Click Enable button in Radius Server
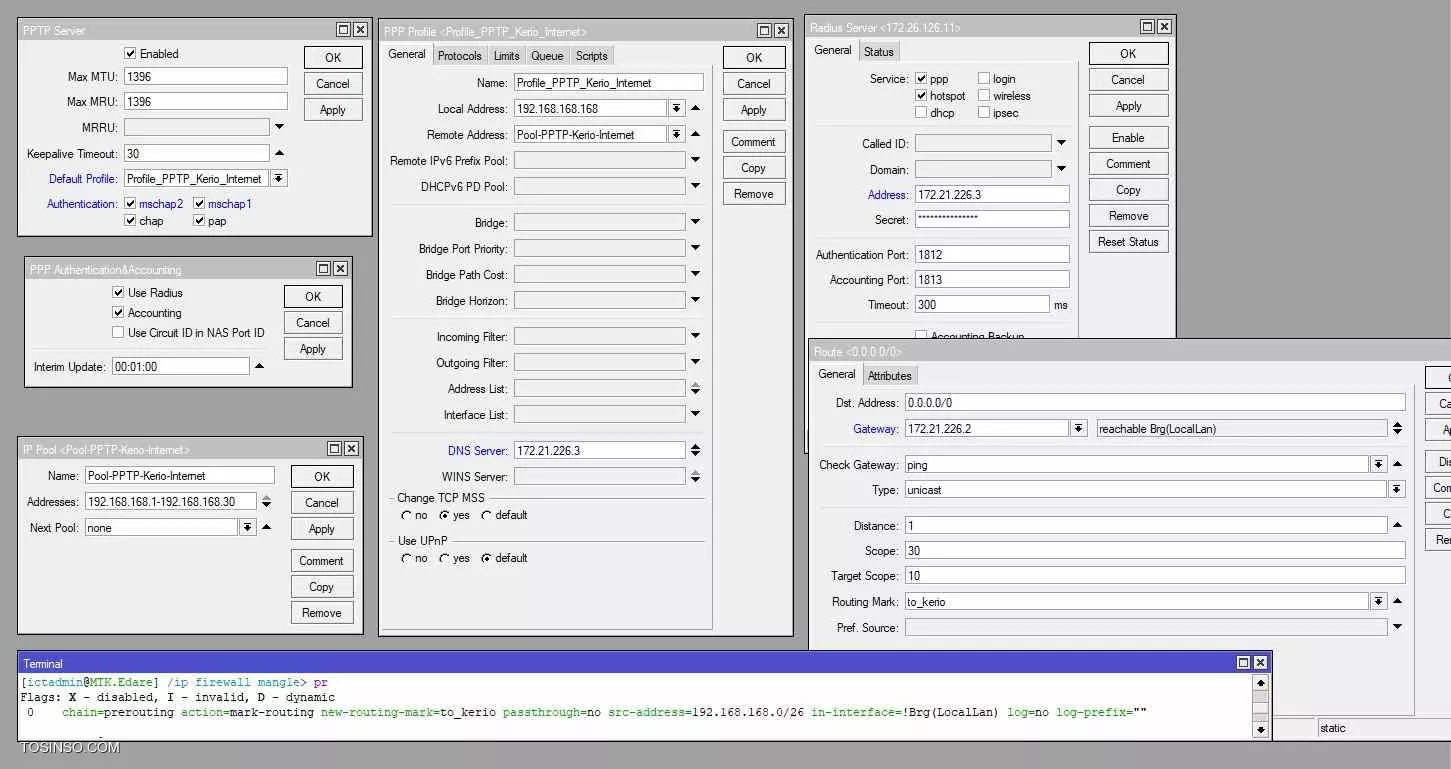Viewport: 1451px width, 769px height. click(1128, 138)
